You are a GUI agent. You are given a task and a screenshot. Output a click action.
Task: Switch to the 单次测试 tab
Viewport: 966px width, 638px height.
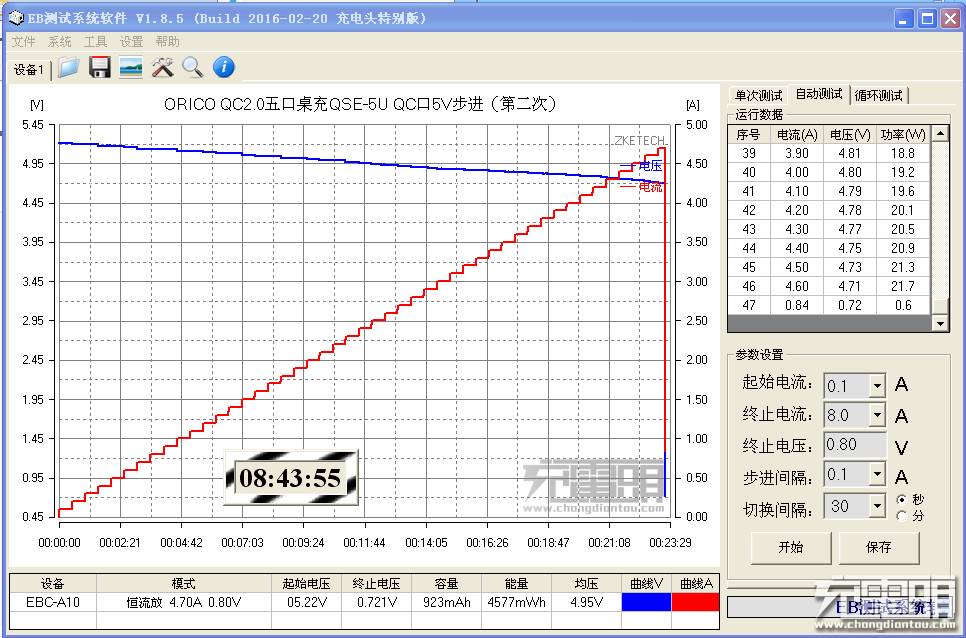[758, 95]
